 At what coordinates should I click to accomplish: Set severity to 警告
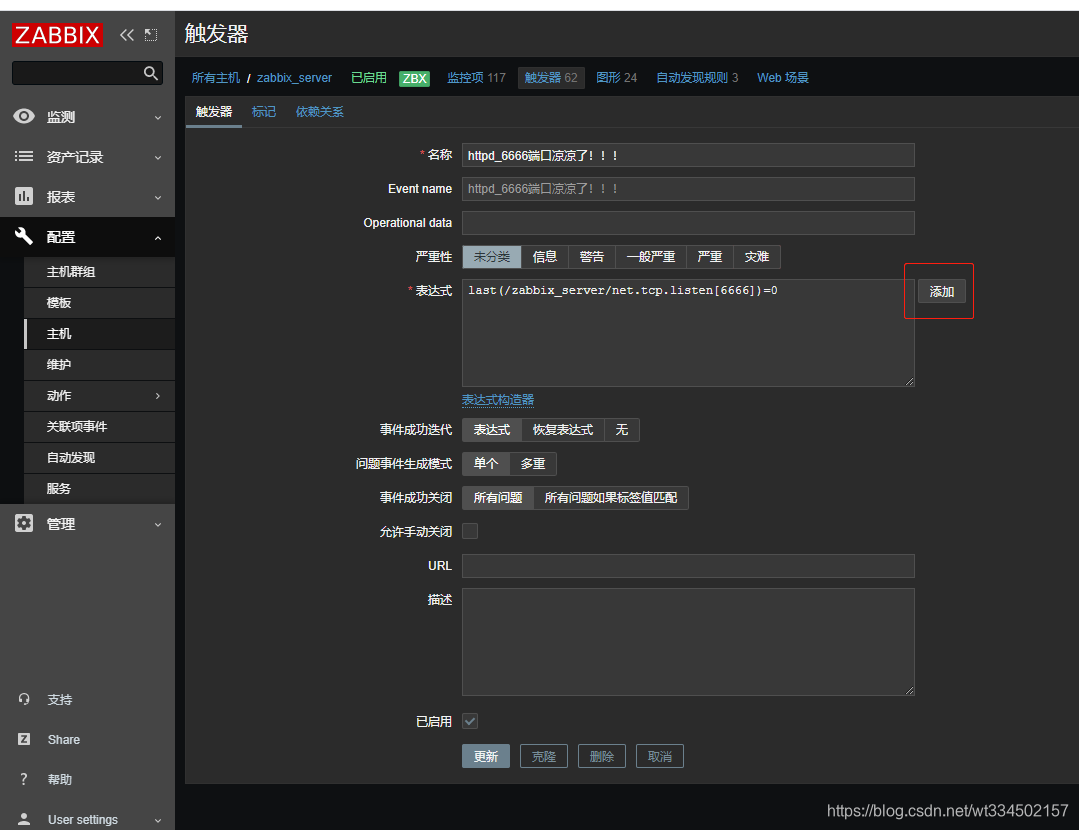(592, 257)
